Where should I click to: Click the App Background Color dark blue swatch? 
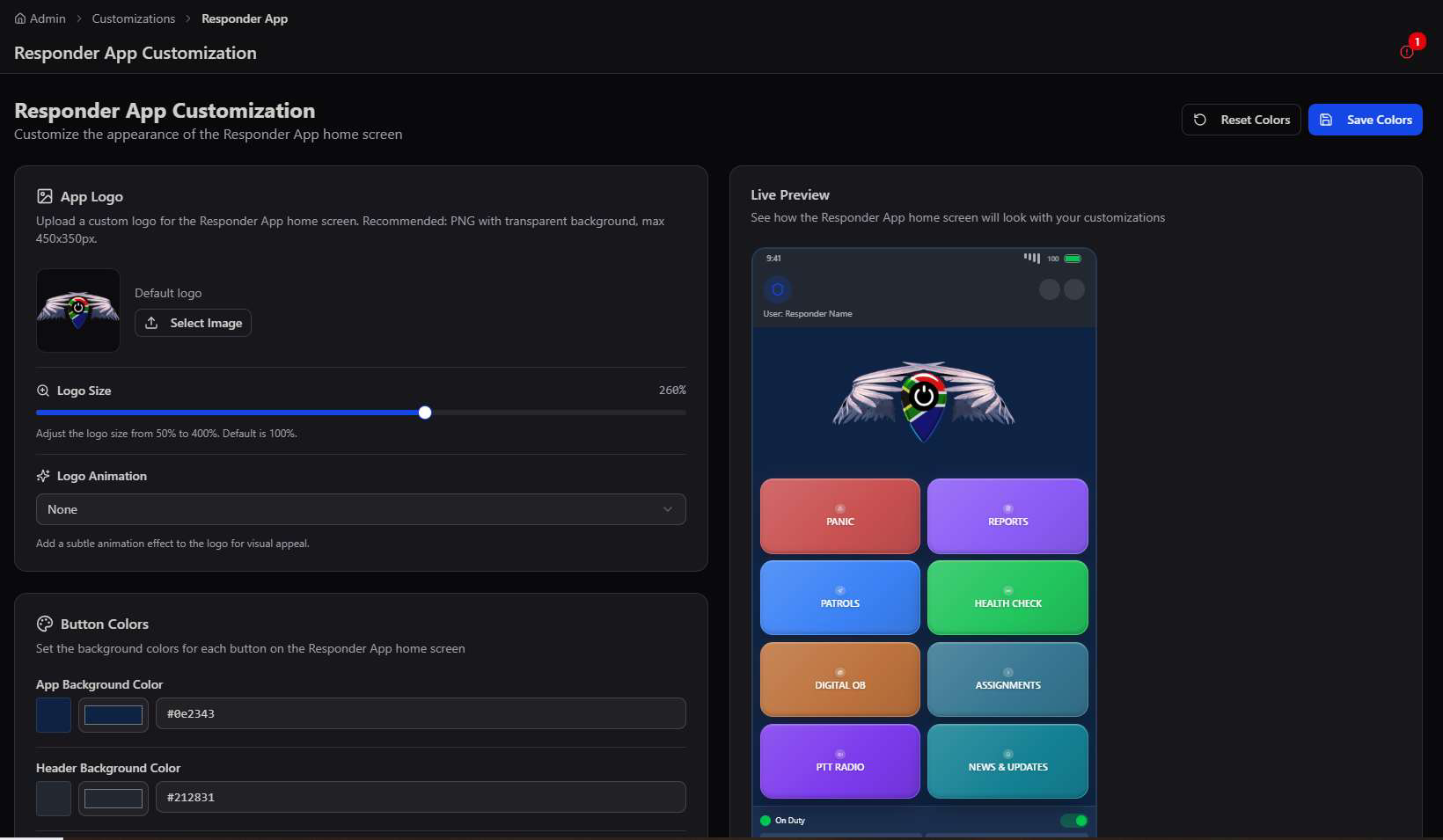(x=54, y=715)
